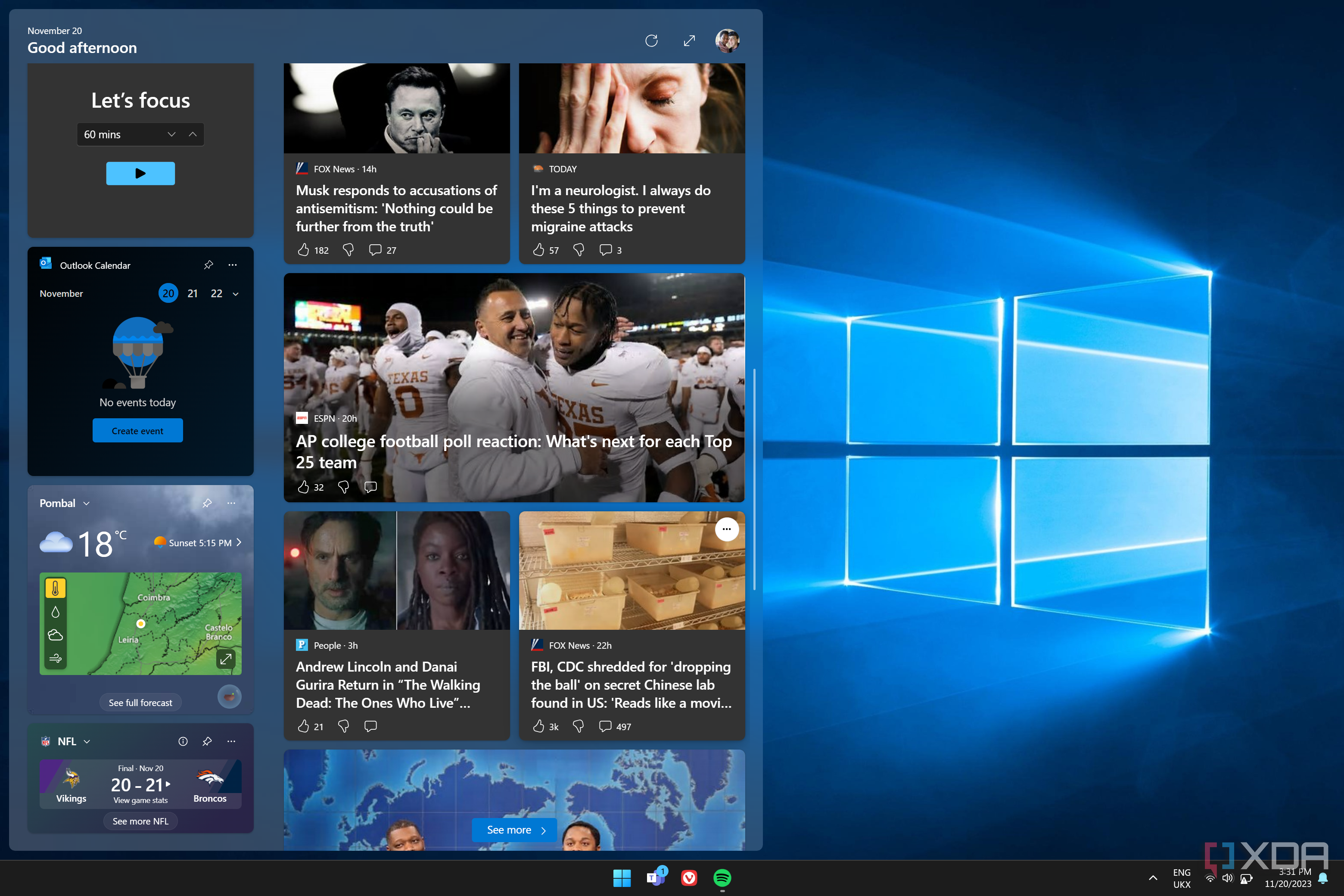
Task: Select precipitation map layer icon
Action: pos(56,612)
